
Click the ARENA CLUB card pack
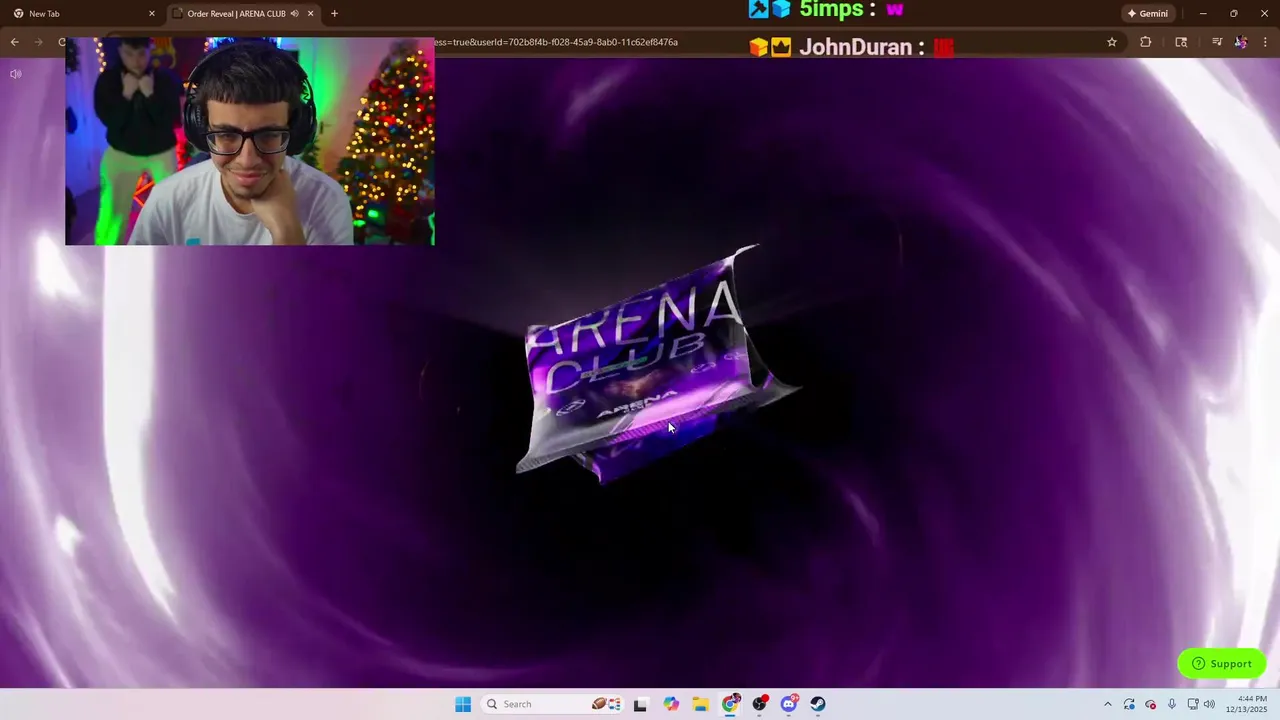[x=655, y=365]
